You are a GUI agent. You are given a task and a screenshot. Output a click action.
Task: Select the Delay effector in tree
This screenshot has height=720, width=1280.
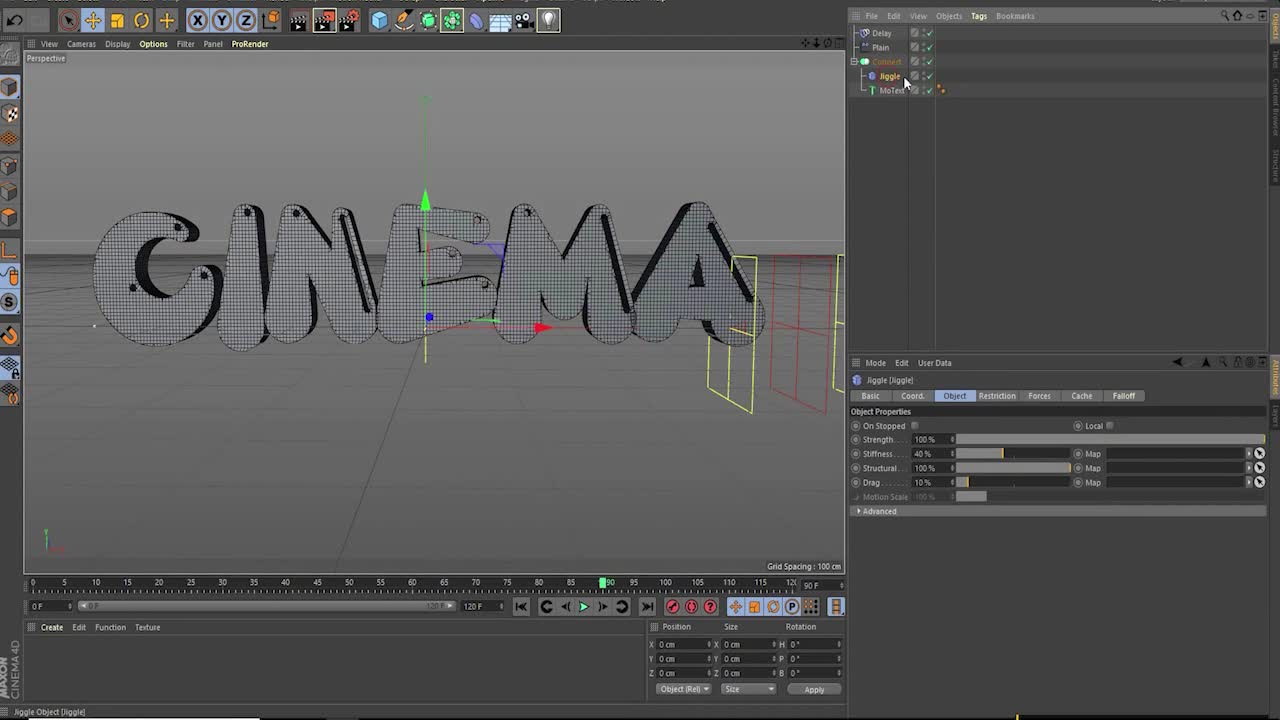click(881, 33)
